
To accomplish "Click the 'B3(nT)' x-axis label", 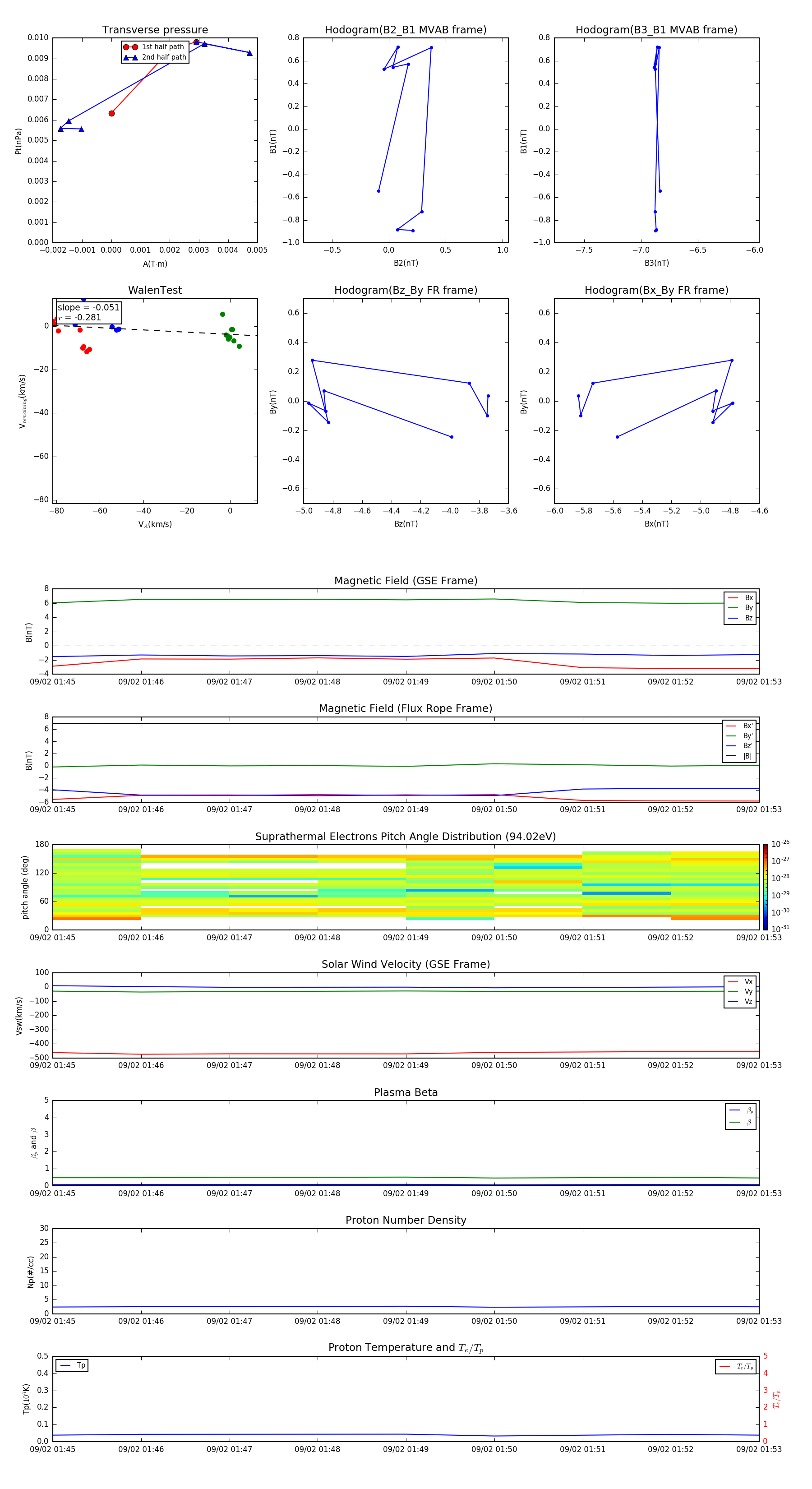I will coord(656,263).
